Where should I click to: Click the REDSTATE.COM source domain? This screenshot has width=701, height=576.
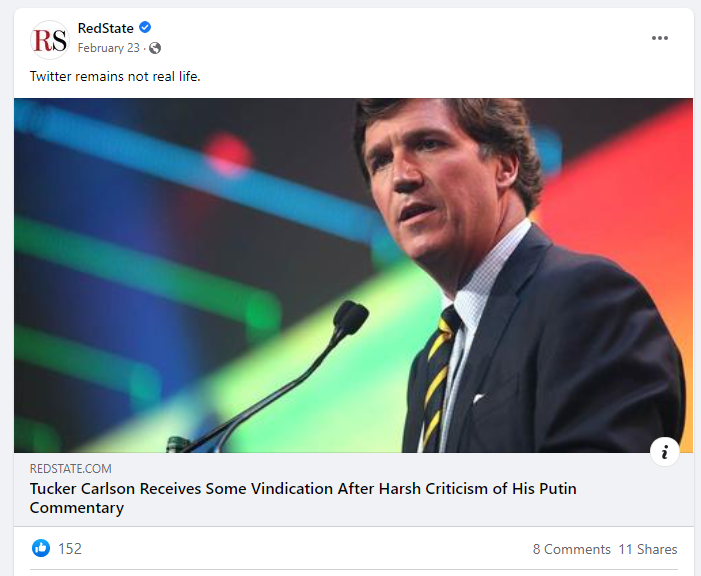tap(70, 468)
